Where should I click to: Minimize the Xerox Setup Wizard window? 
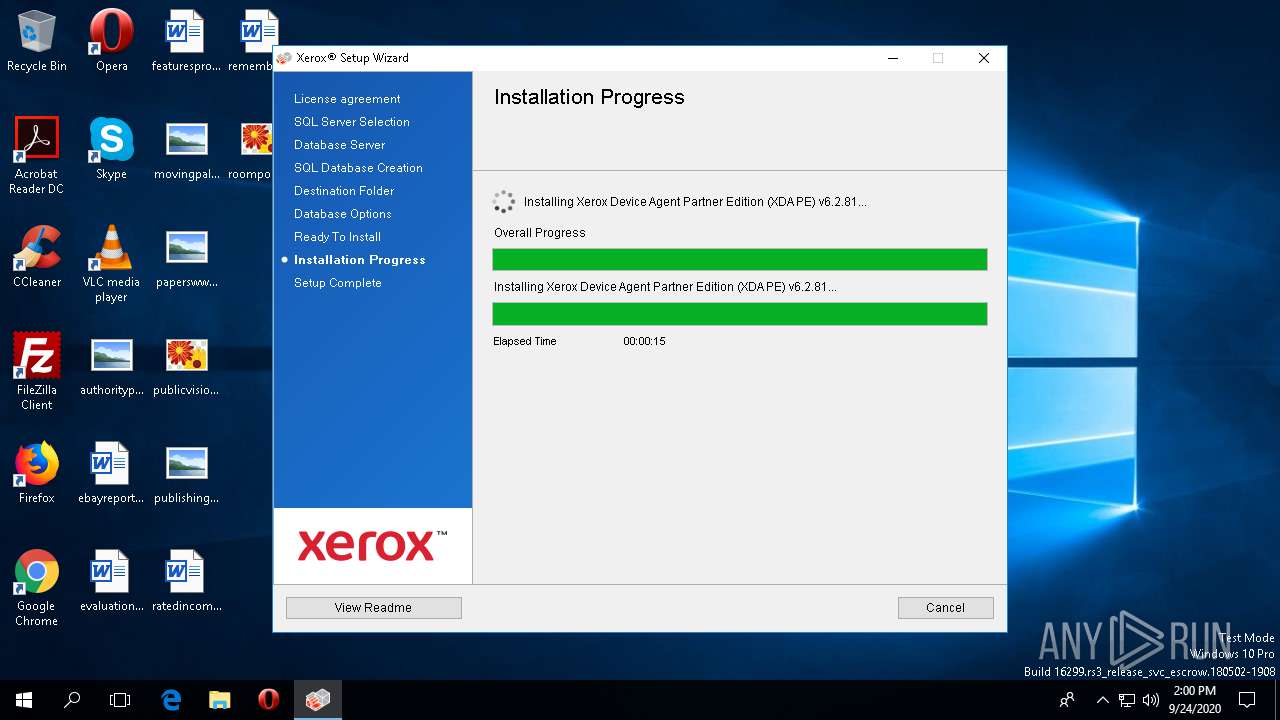[x=892, y=58]
